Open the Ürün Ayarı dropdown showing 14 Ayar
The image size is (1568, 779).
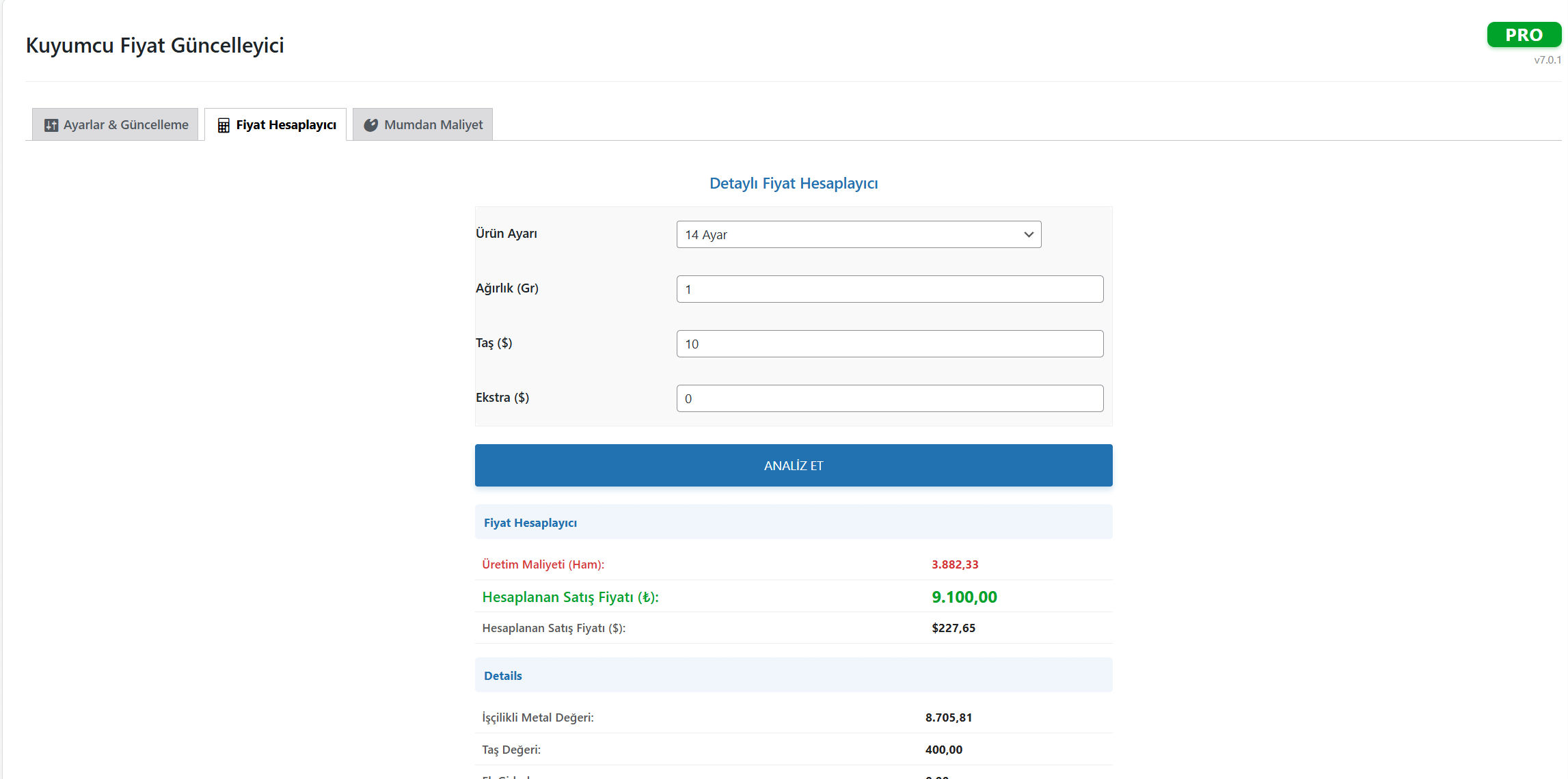pyautogui.click(x=859, y=234)
